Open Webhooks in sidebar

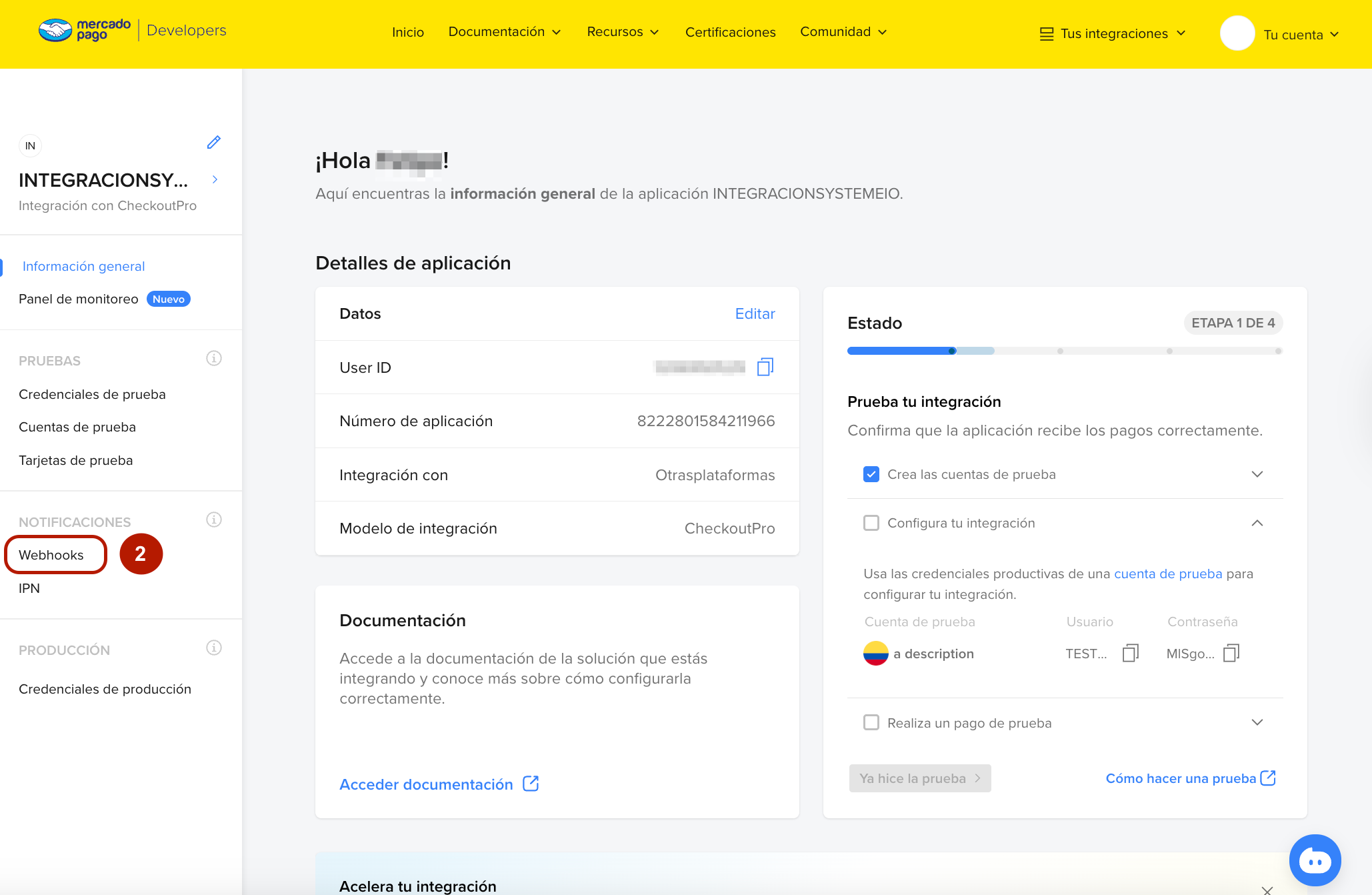coord(51,555)
